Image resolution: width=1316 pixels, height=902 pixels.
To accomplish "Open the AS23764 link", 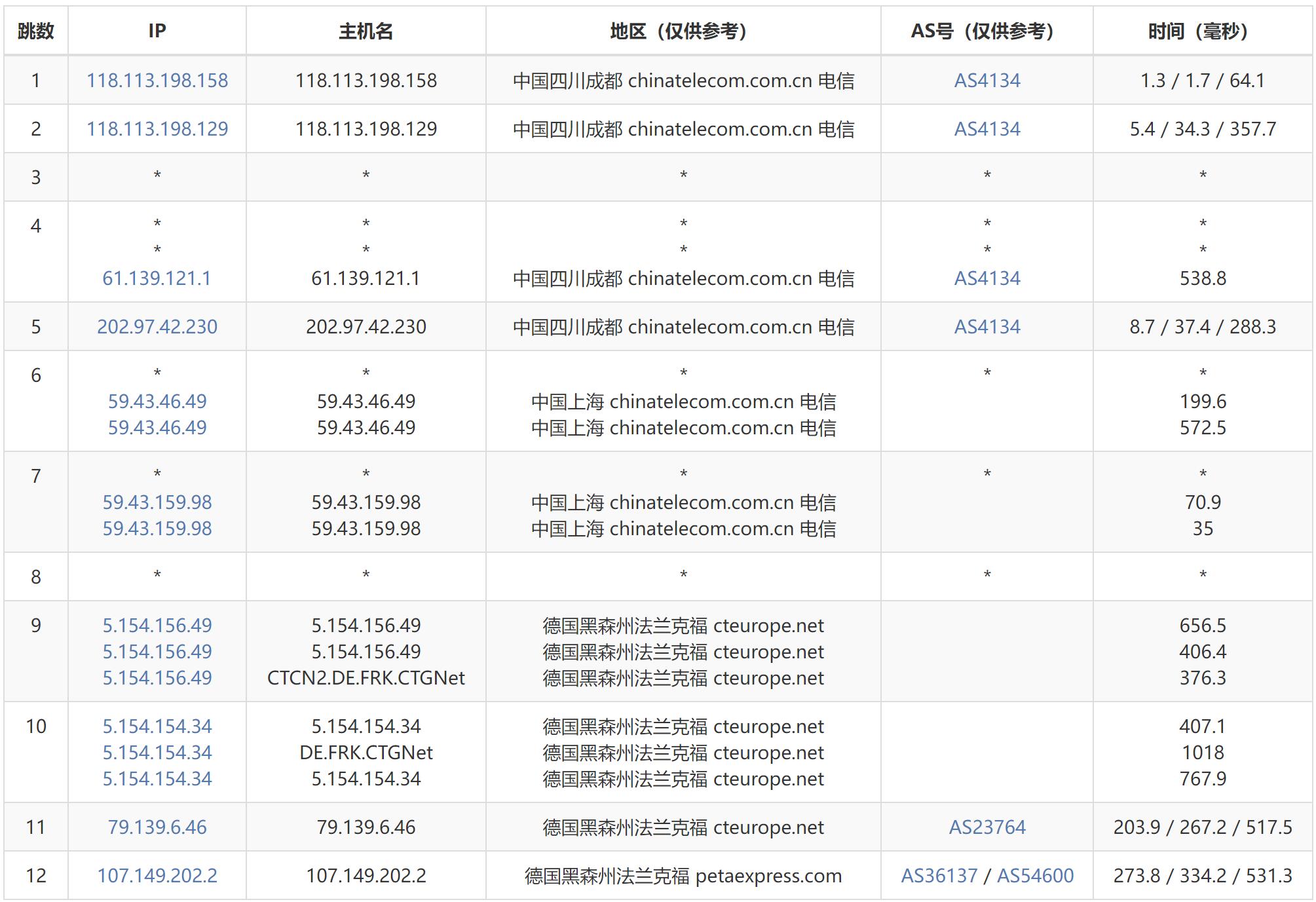I will [x=987, y=827].
